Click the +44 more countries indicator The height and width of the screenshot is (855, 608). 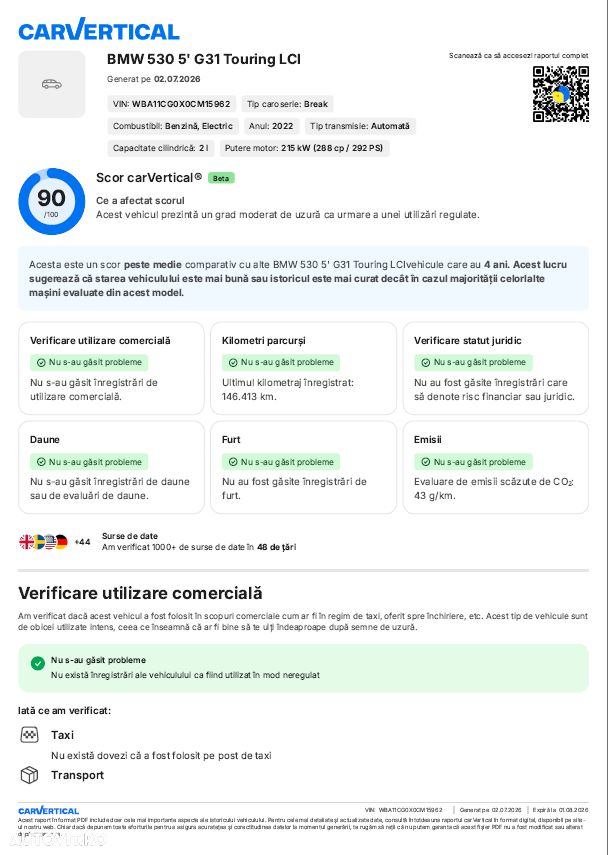[x=82, y=542]
